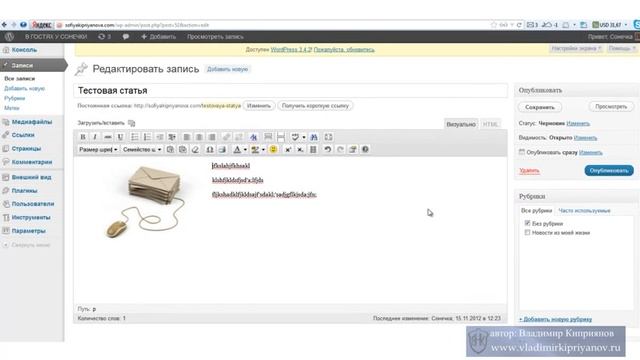Open the font size dropdown
This screenshot has height=360, width=640.
click(98, 149)
